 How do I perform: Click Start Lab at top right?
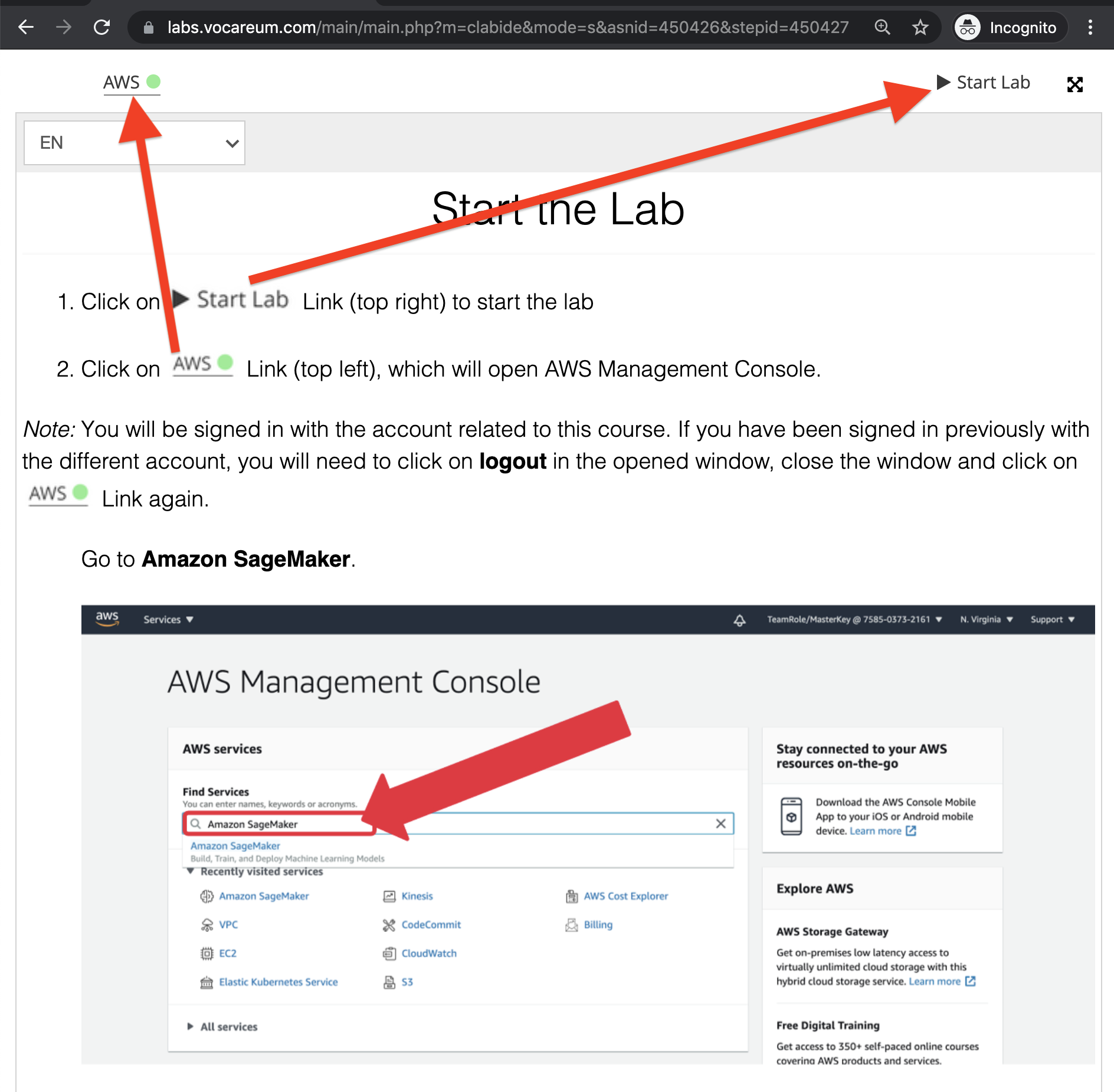pyautogui.click(x=984, y=82)
